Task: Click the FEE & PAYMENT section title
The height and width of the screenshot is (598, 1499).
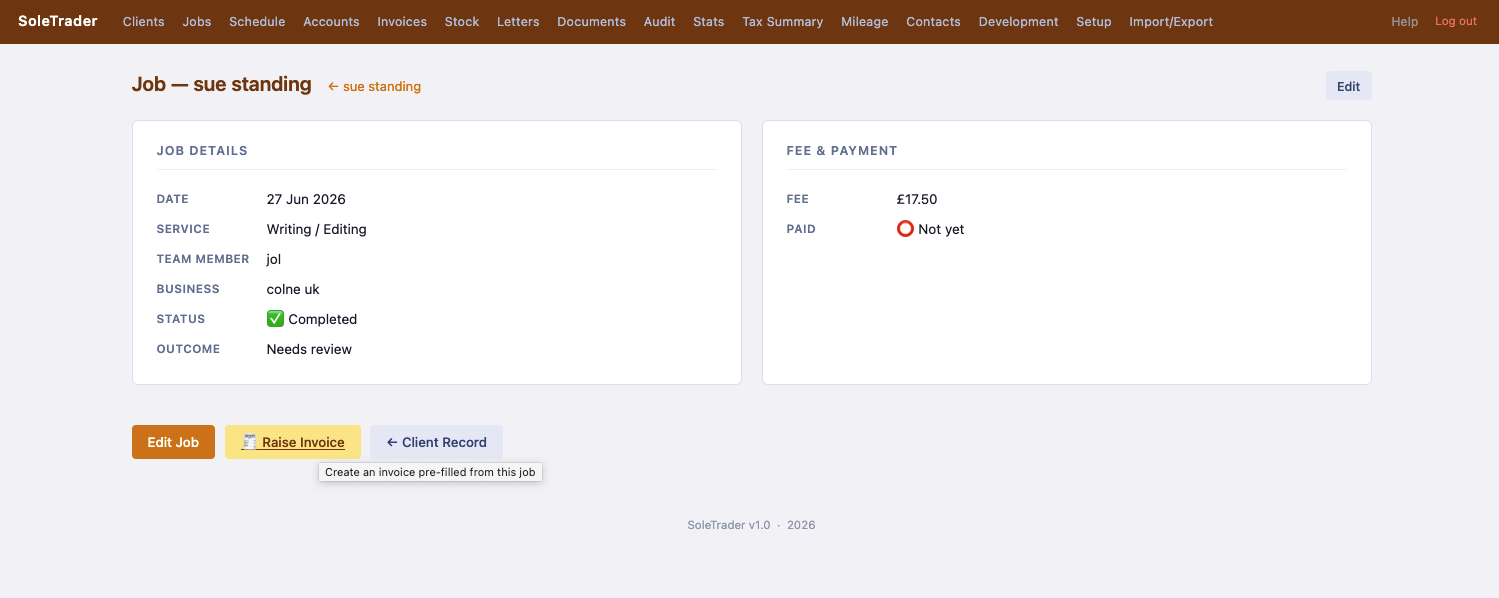Action: click(842, 151)
